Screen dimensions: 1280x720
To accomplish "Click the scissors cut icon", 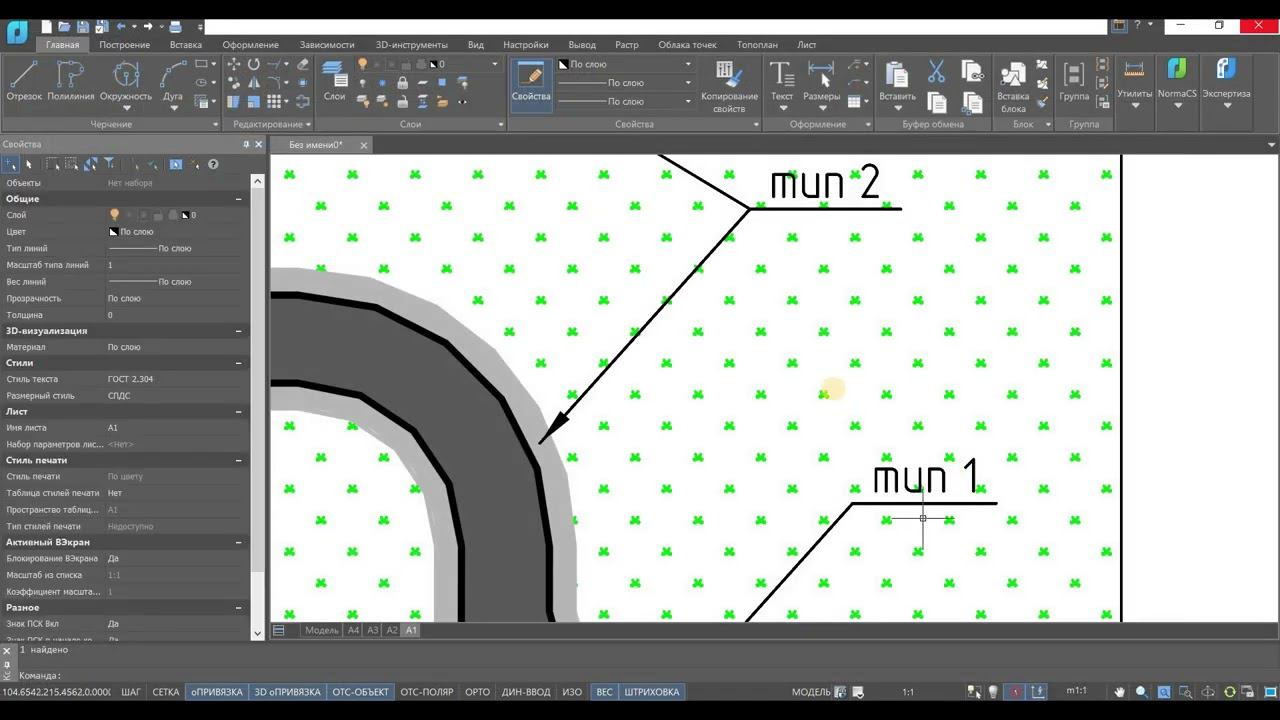I will click(x=936, y=71).
